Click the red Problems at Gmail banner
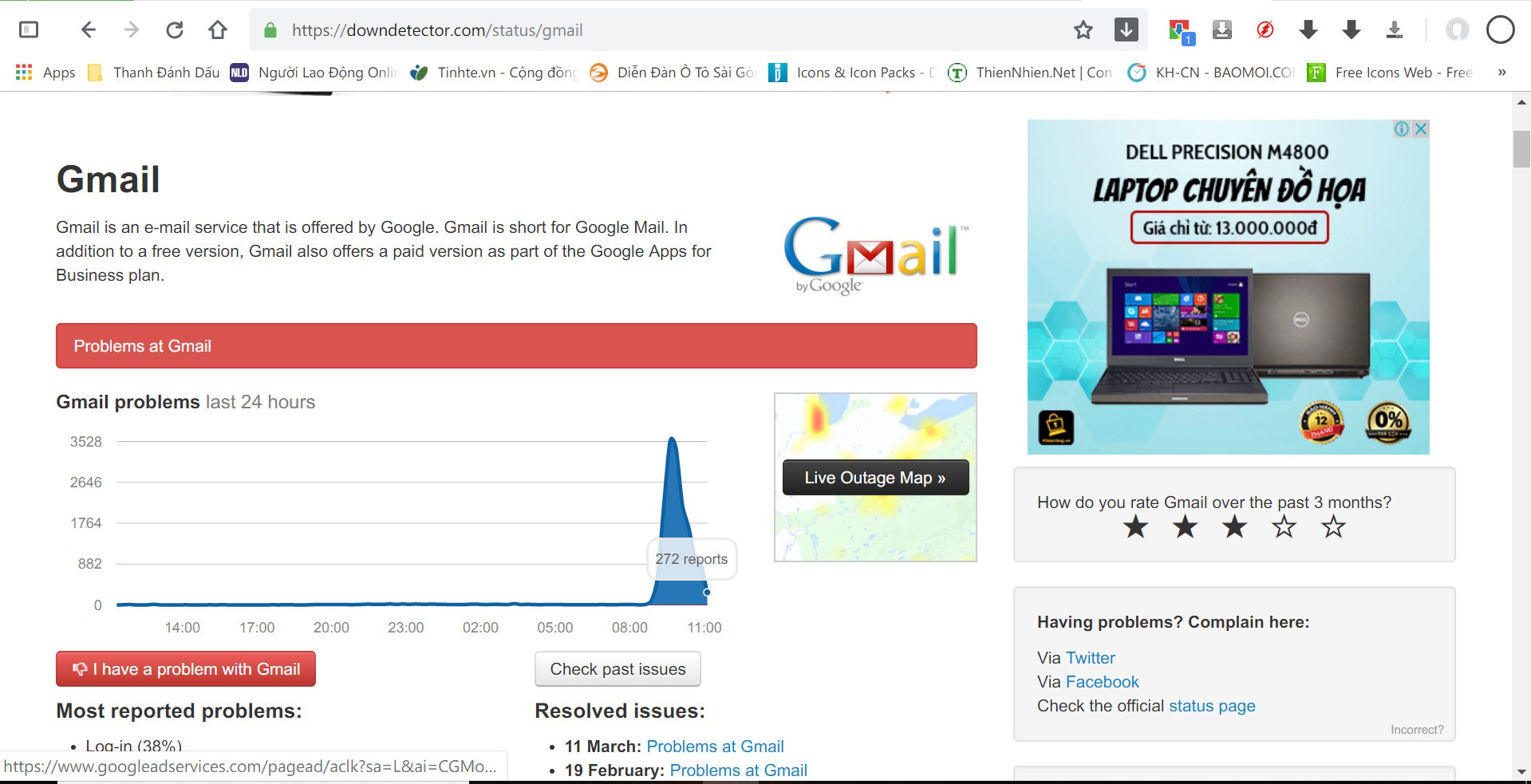Viewport: 1531px width, 784px height. tap(516, 346)
